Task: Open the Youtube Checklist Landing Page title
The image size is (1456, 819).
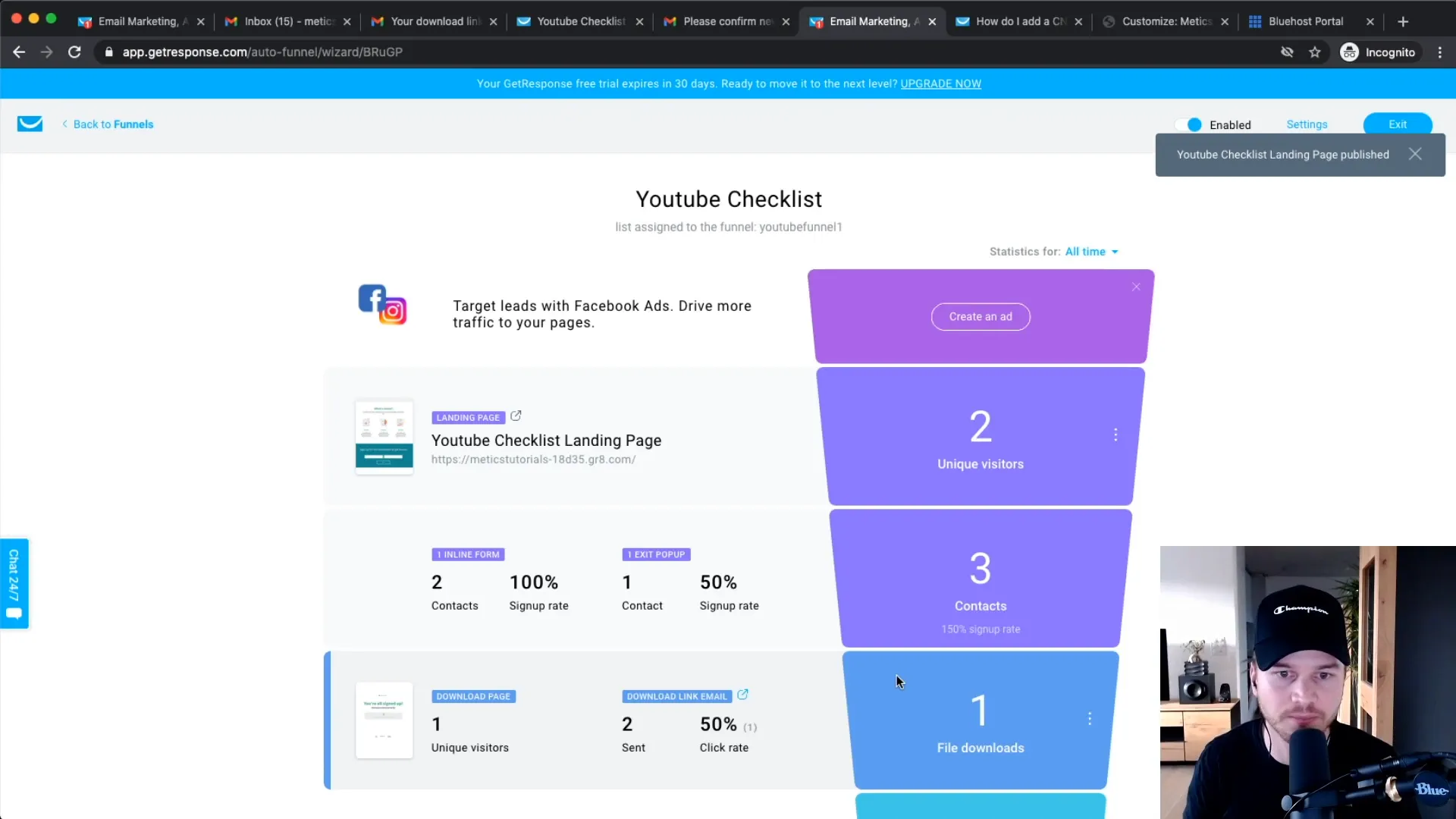Action: [546, 441]
